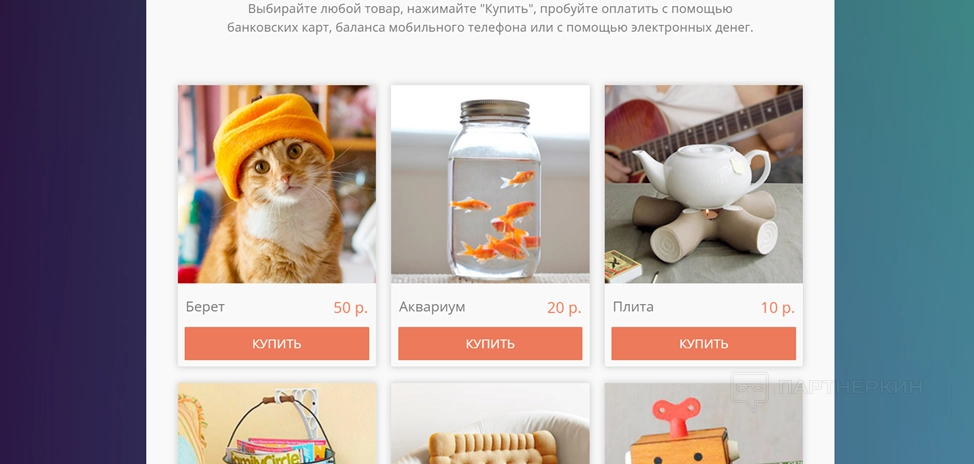
Task: Click the 20 р. price label
Action: pyautogui.click(x=564, y=307)
